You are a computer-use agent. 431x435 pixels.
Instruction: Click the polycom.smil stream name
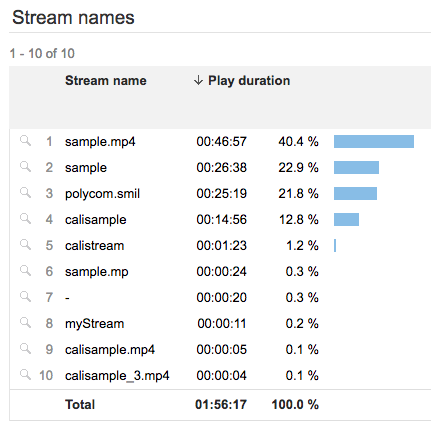(x=102, y=194)
